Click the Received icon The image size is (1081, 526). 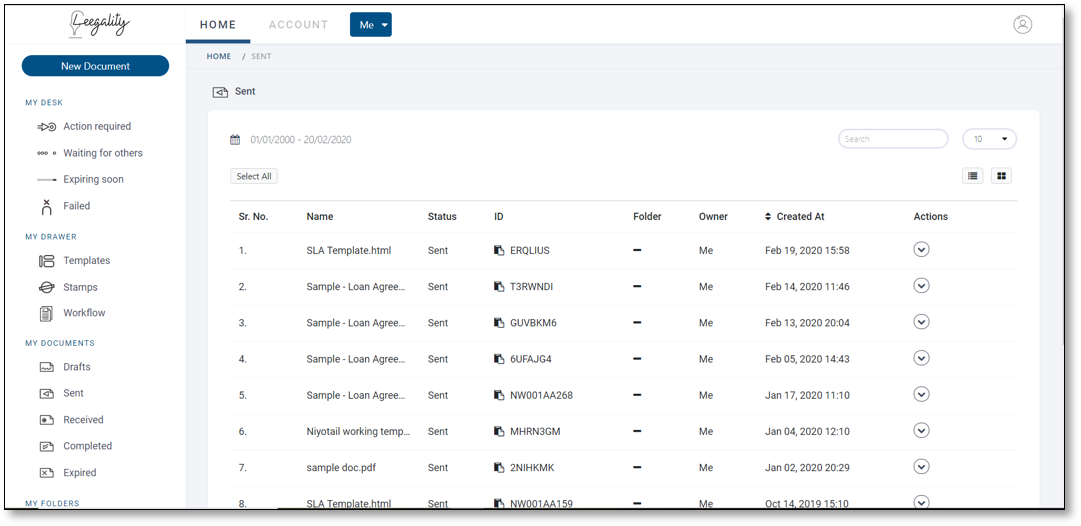pyautogui.click(x=47, y=420)
